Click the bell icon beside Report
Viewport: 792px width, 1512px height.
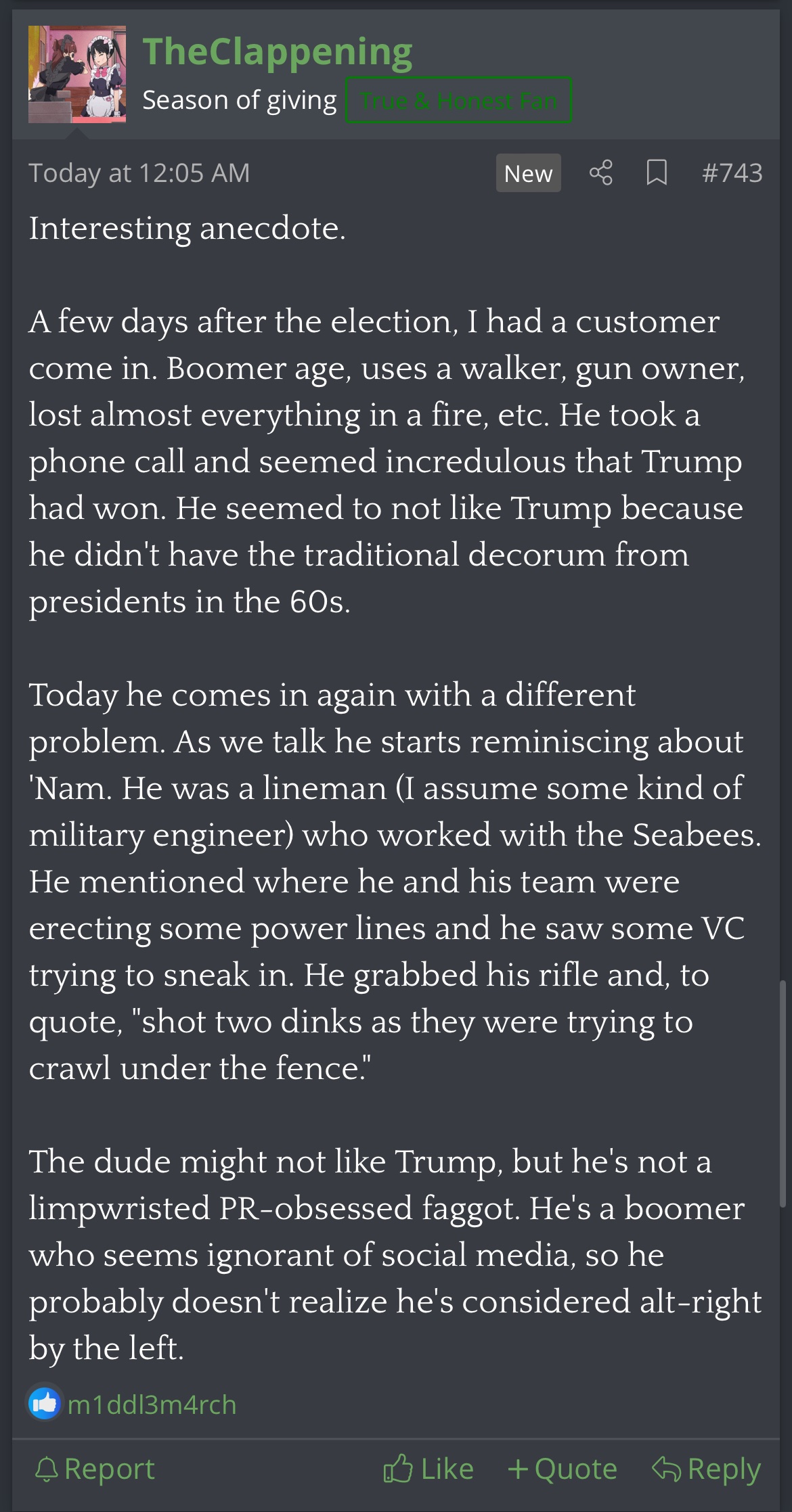(47, 1469)
